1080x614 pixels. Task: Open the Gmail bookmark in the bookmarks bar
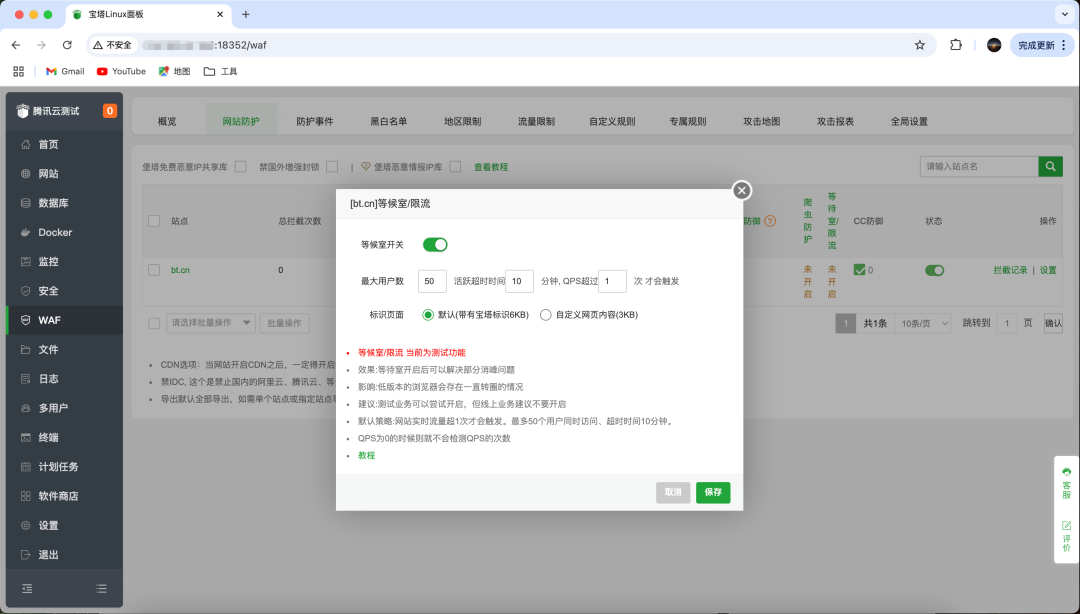pos(64,71)
